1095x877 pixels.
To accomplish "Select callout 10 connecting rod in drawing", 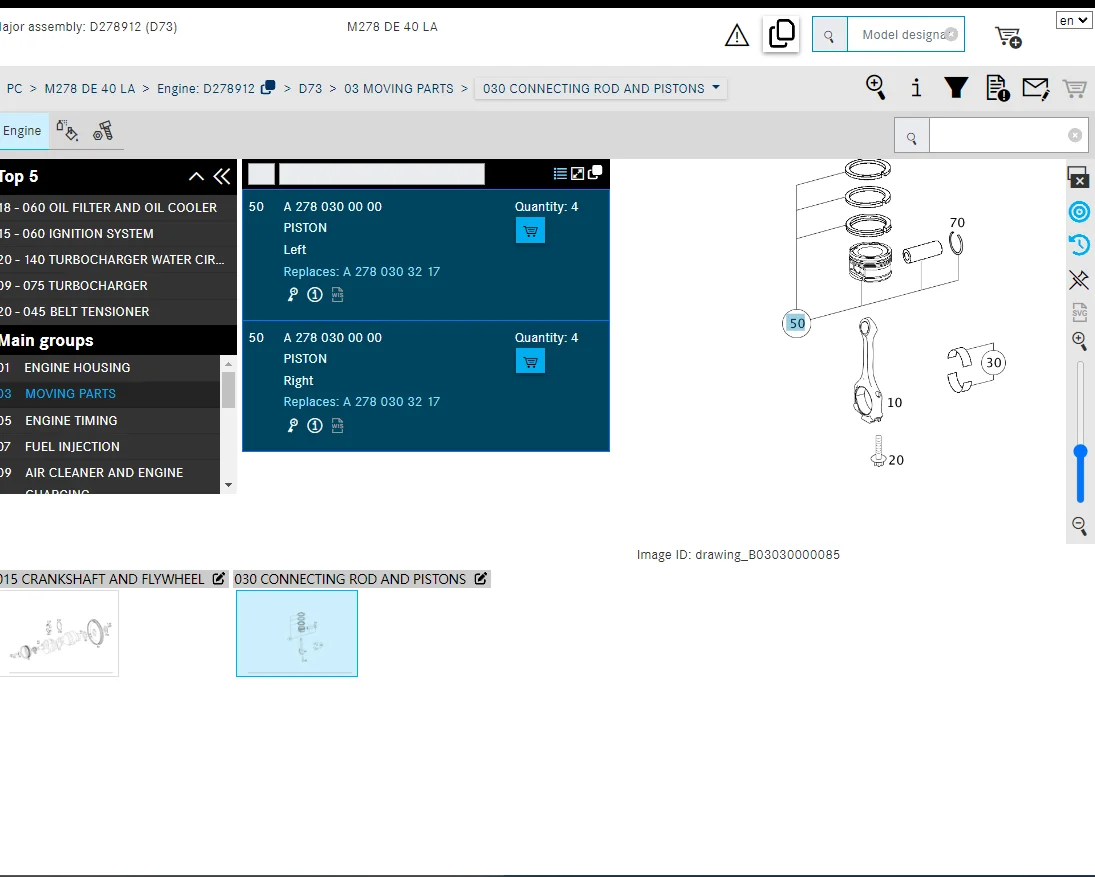I will (x=895, y=402).
